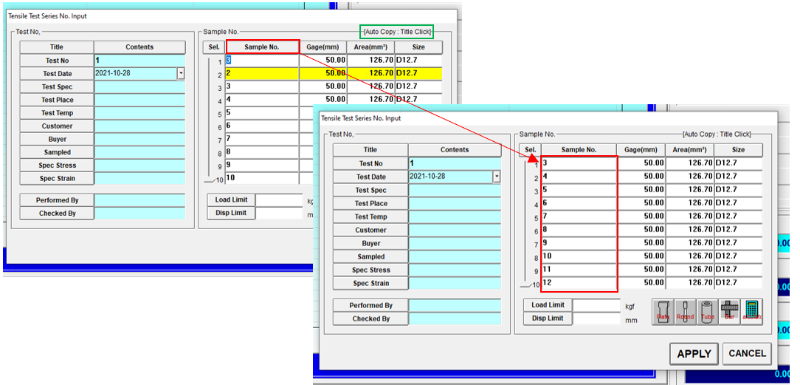Click Contents header in the rear dialog
Viewport: 800px width, 385px height.
139,47
